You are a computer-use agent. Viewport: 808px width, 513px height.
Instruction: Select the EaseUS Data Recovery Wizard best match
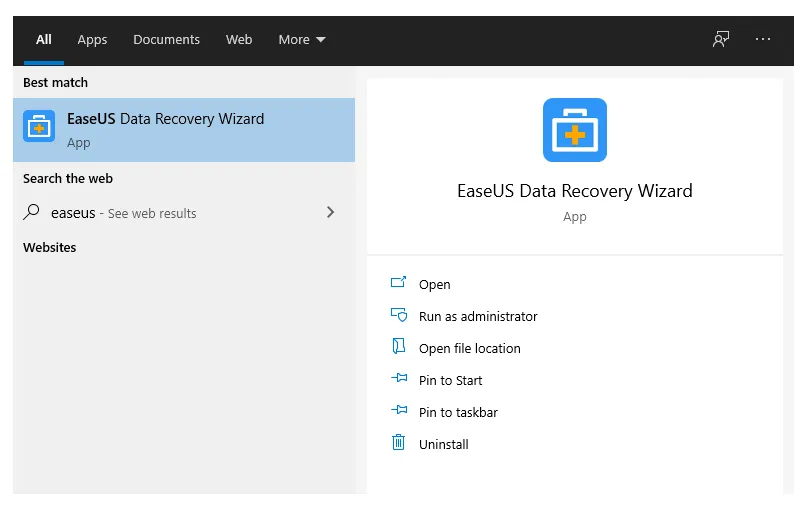tap(184, 130)
